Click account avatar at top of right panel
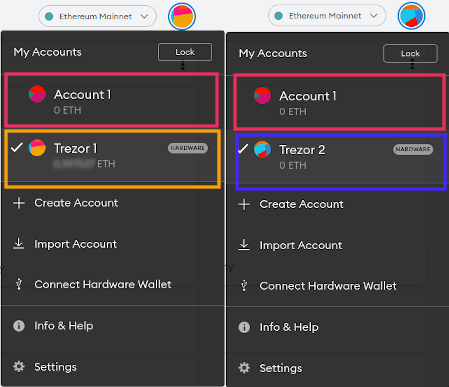Viewport: 449px width, 387px height. tap(411, 16)
